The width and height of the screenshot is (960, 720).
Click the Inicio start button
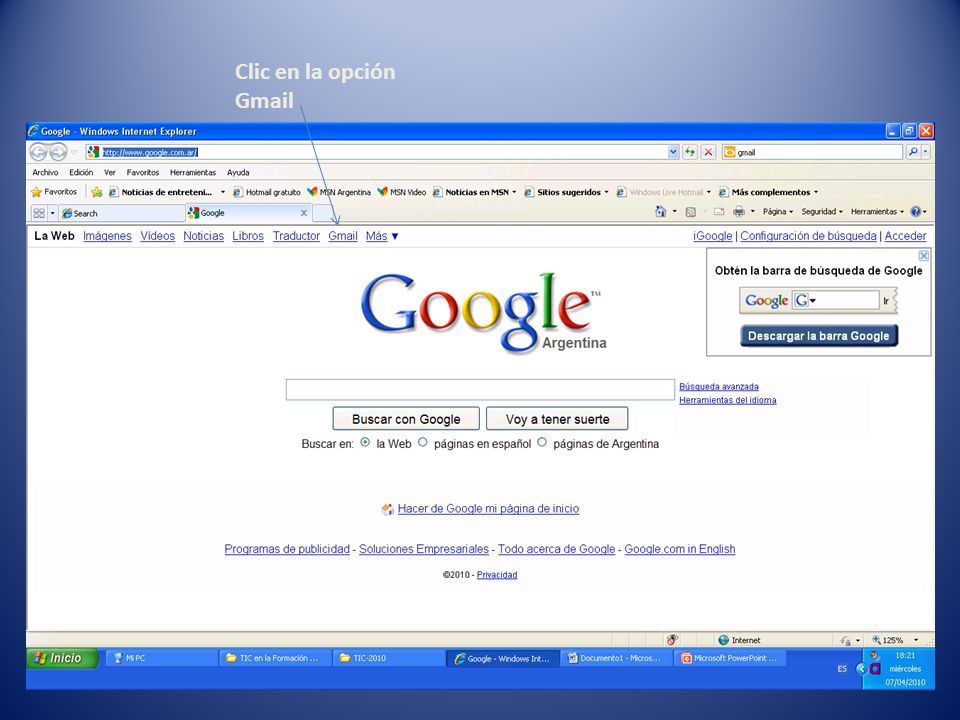pos(61,658)
